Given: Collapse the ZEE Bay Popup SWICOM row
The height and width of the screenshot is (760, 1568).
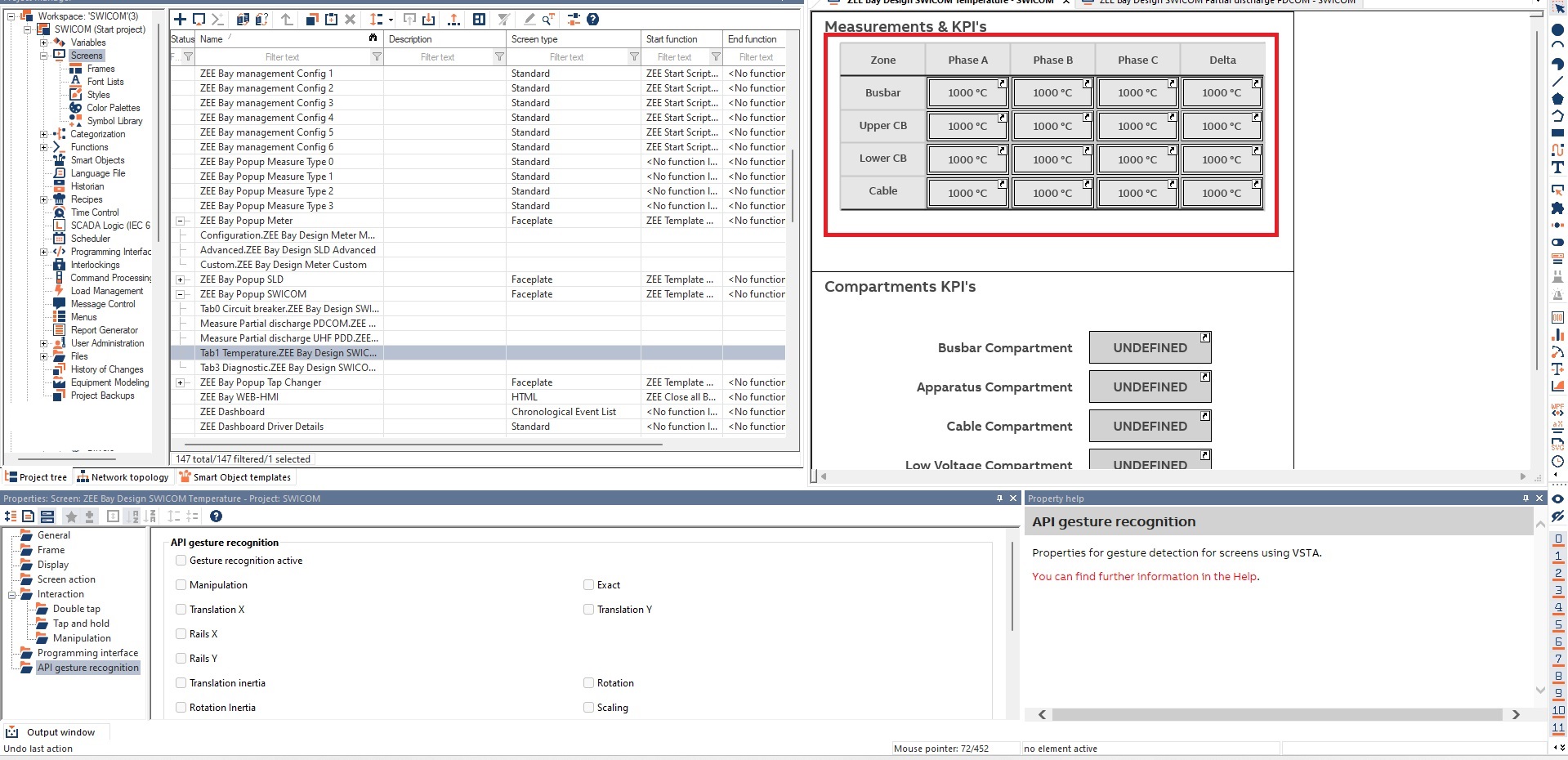Looking at the screenshot, I should 180,294.
